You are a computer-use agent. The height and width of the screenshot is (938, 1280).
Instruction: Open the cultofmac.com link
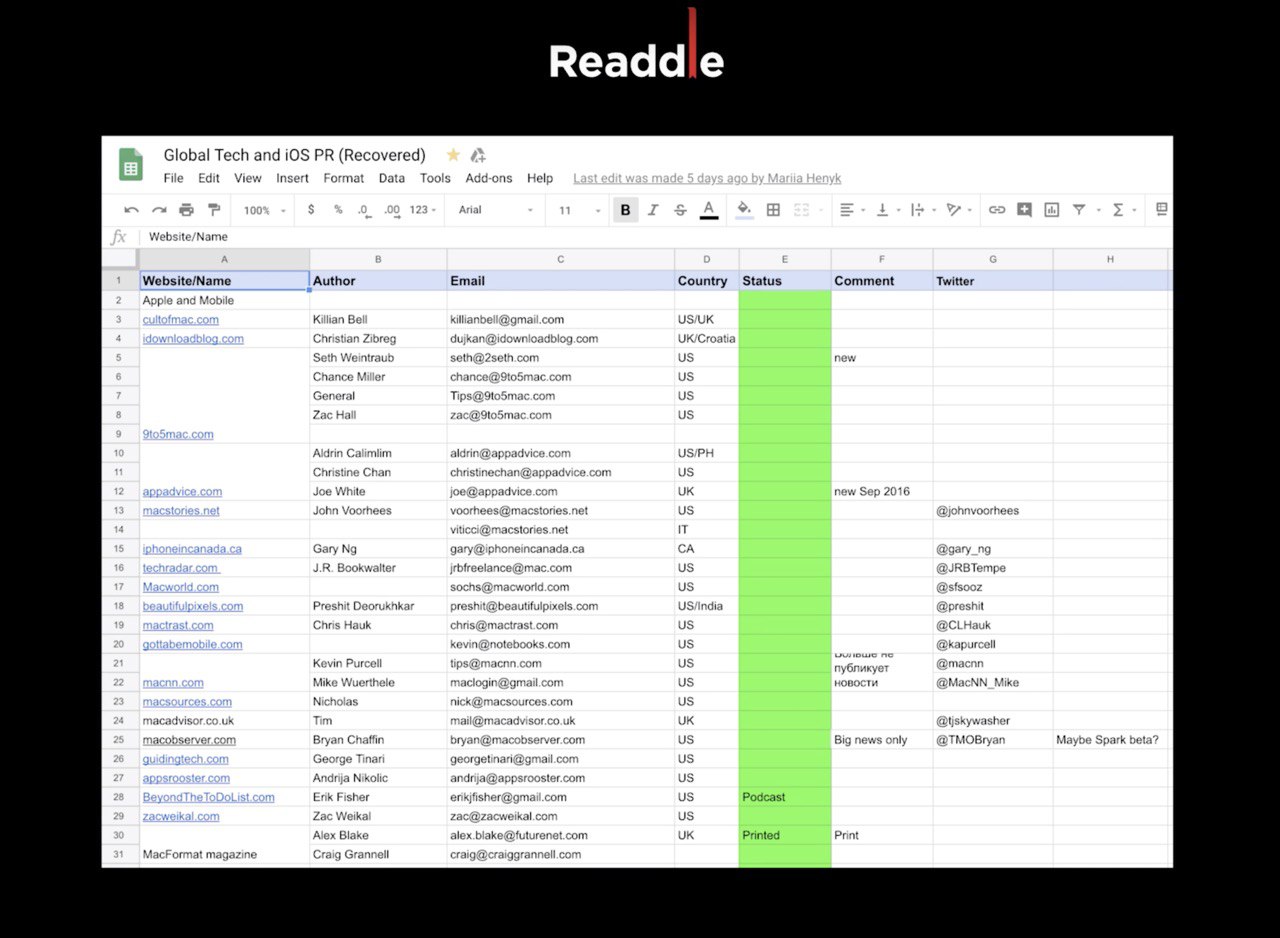click(x=181, y=320)
